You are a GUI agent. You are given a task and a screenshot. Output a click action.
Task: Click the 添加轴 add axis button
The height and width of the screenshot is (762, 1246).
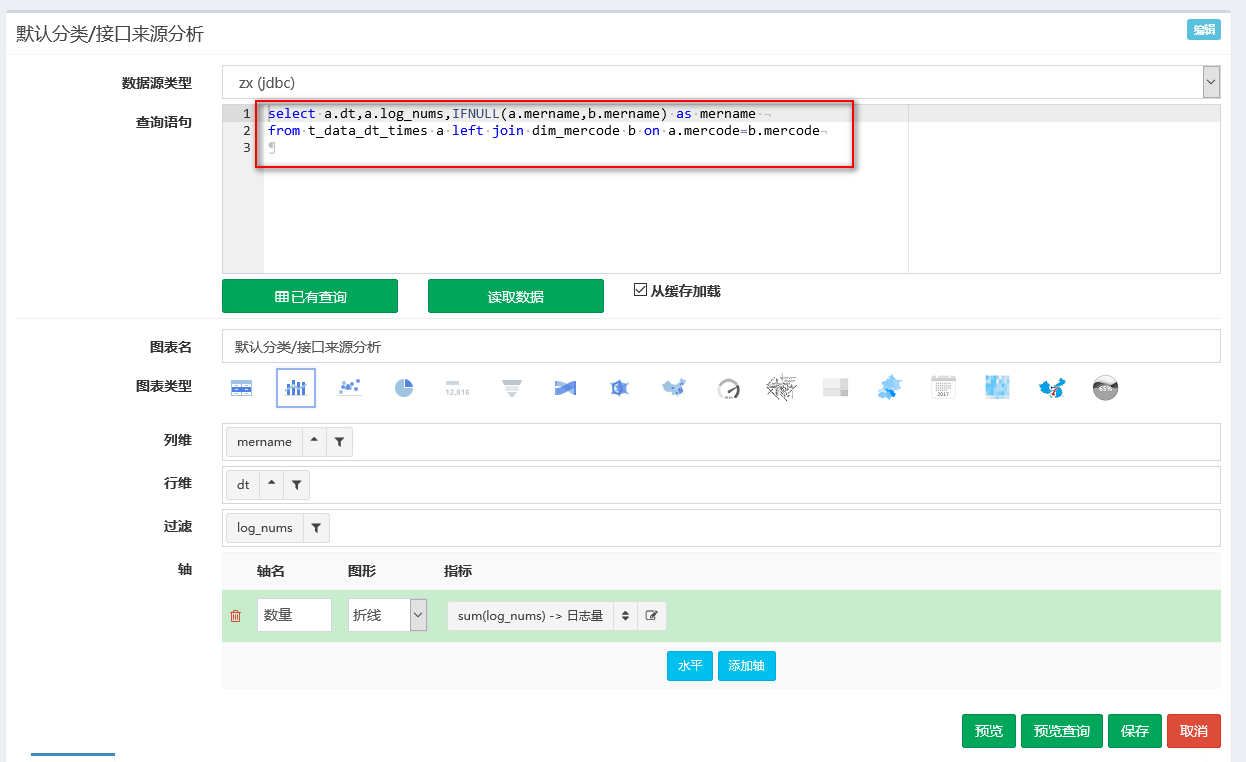click(746, 665)
